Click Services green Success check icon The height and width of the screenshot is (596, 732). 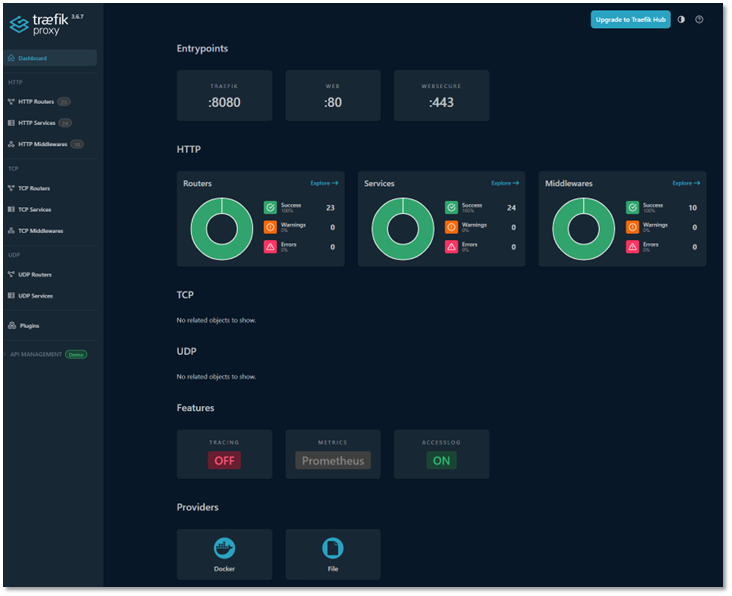pos(451,208)
